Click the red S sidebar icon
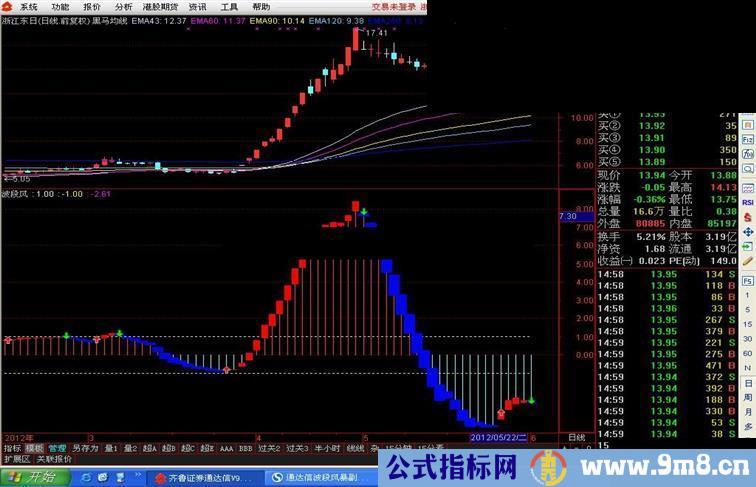 [x=748, y=217]
